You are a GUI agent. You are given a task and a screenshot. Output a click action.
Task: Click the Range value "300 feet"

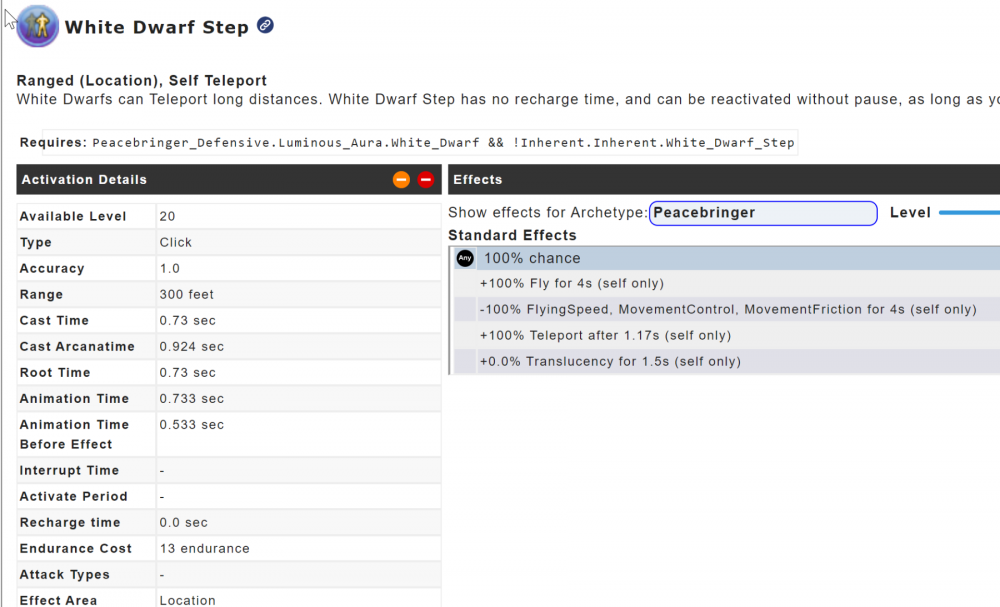pyautogui.click(x=186, y=295)
